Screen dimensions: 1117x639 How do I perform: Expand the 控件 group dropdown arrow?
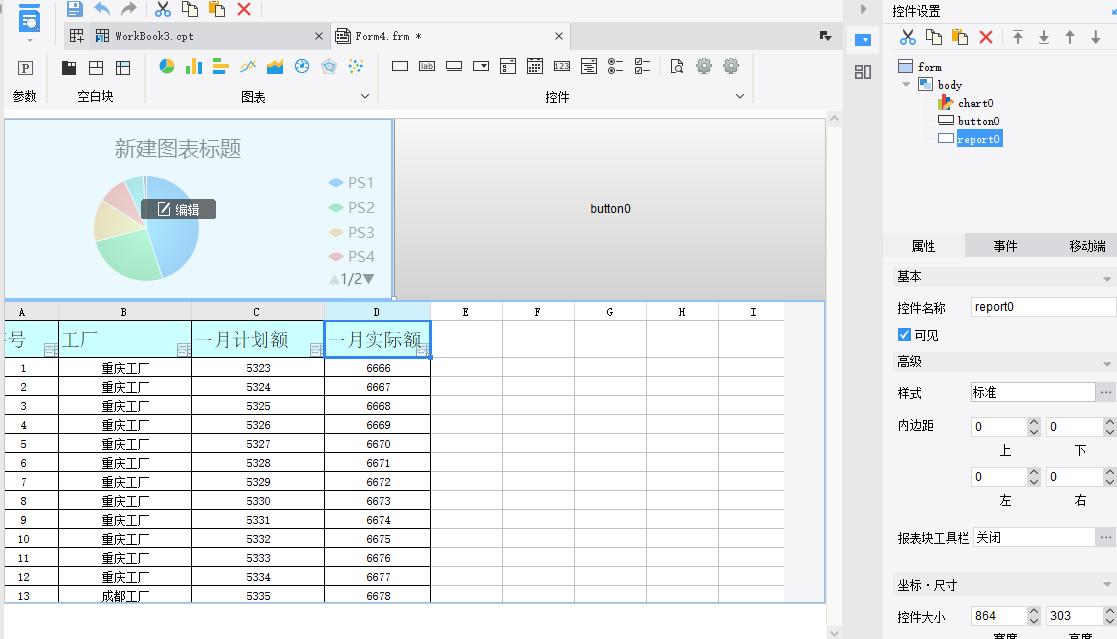[x=739, y=96]
